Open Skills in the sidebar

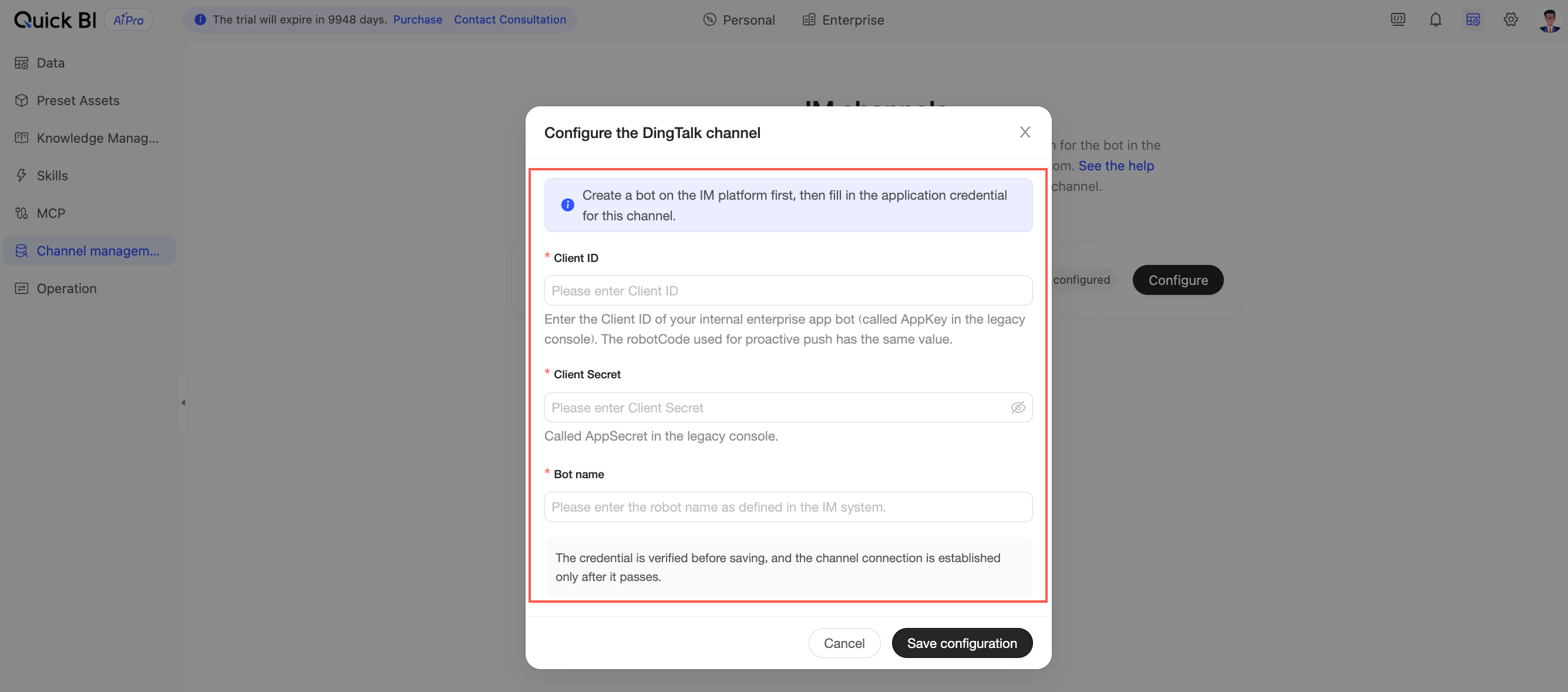tap(89, 175)
